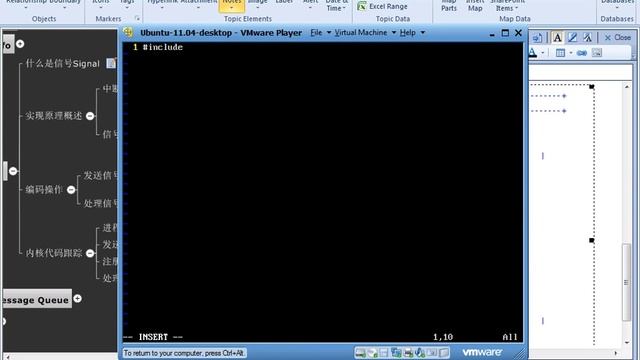
Task: Expand the topic at the top left of the map
Action: point(20,44)
